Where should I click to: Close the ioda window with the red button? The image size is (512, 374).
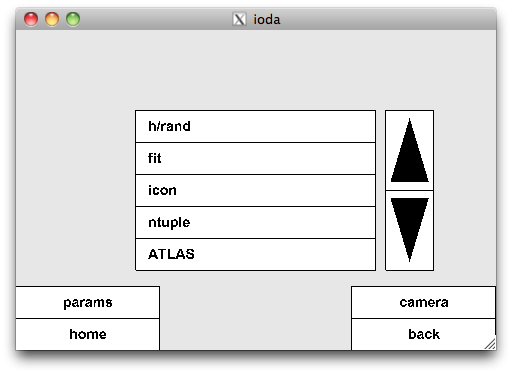click(x=31, y=19)
